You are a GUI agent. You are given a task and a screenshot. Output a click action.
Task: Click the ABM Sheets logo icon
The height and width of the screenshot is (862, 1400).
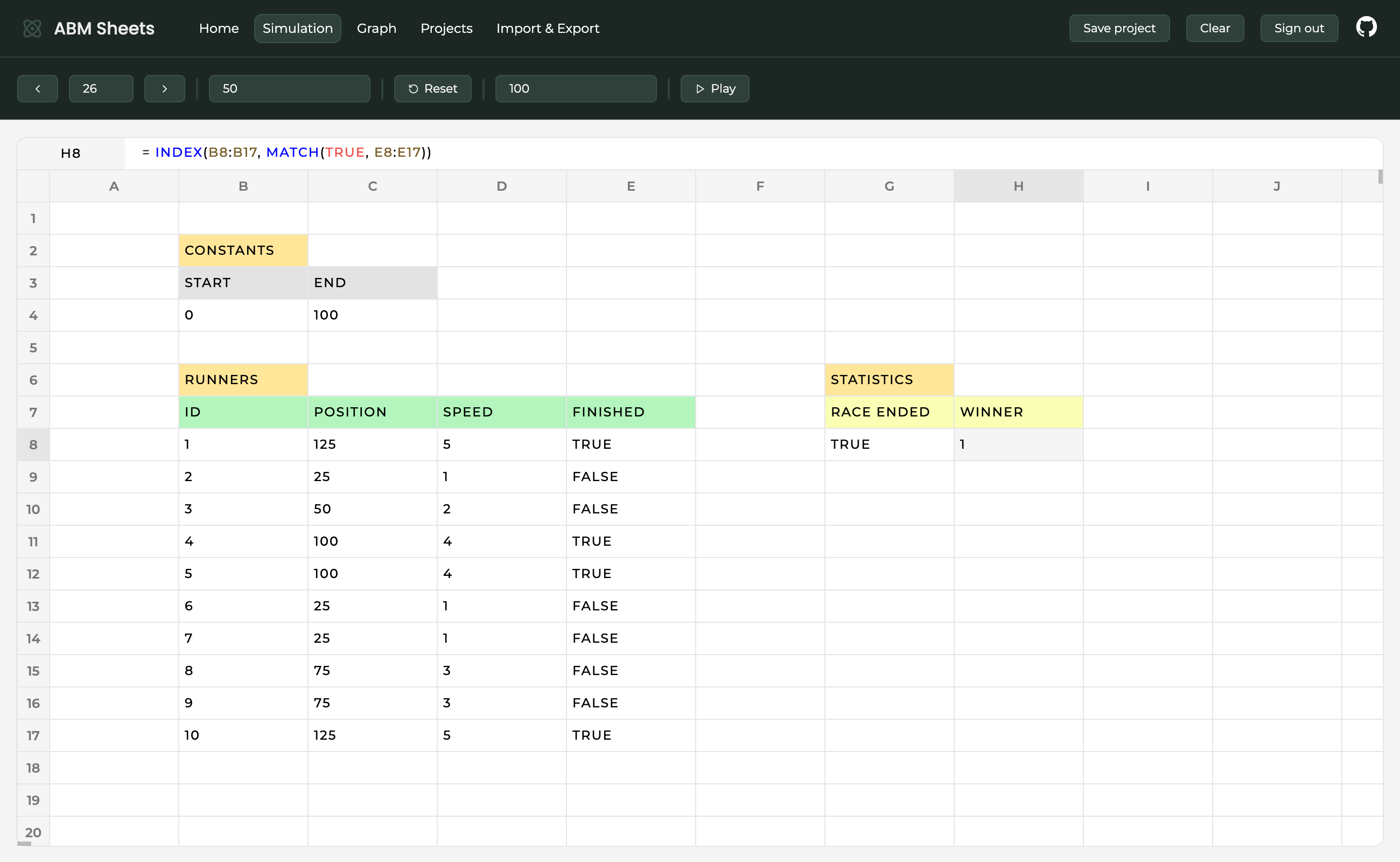(x=32, y=29)
